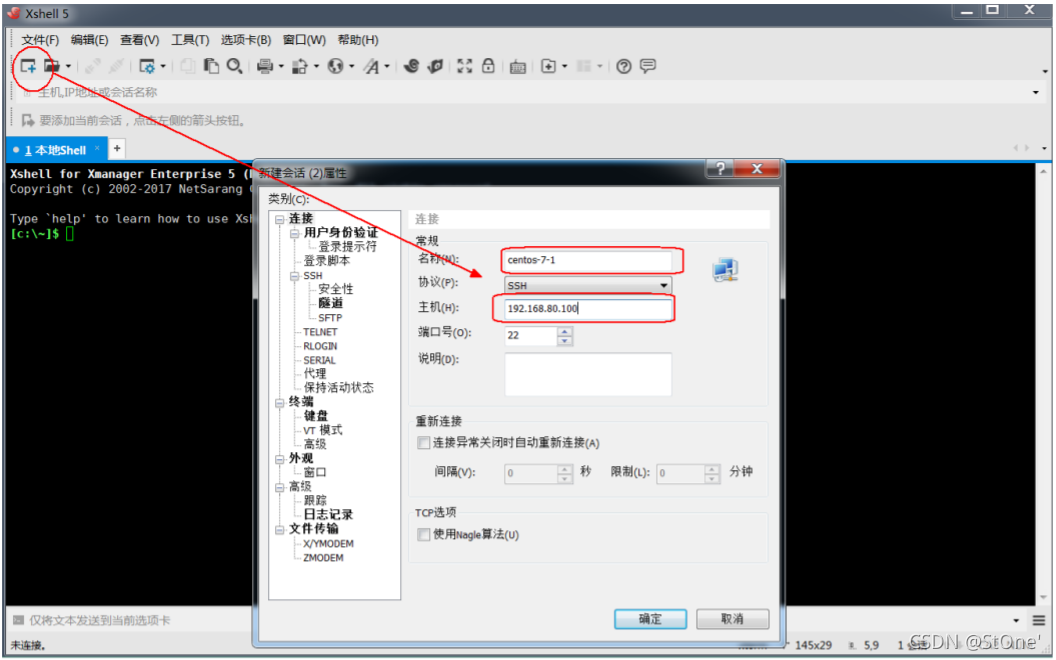Click the 取消 button
This screenshot has height=660, width=1056.
(x=732, y=619)
